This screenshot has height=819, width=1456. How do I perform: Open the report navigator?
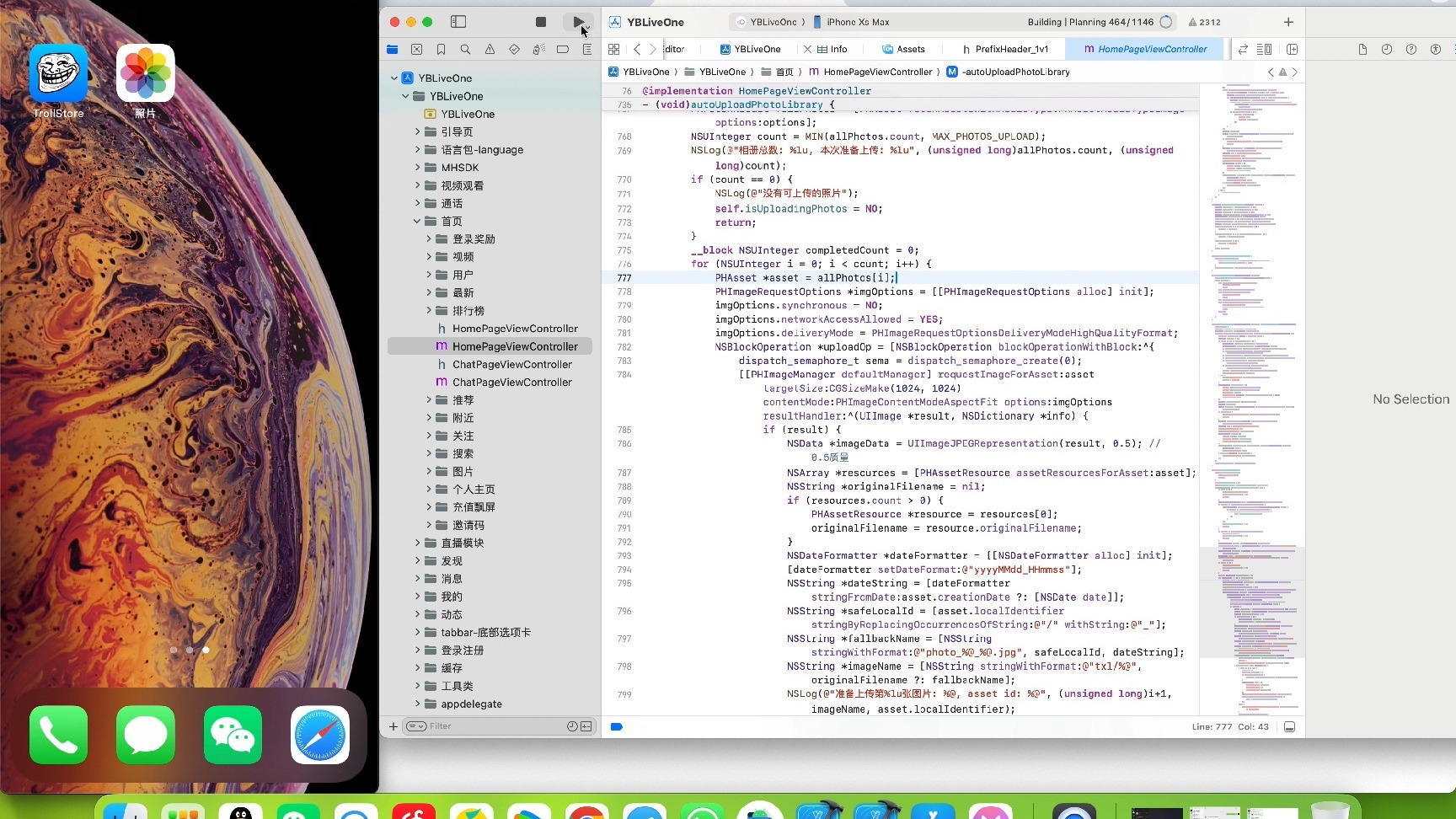coord(587,50)
